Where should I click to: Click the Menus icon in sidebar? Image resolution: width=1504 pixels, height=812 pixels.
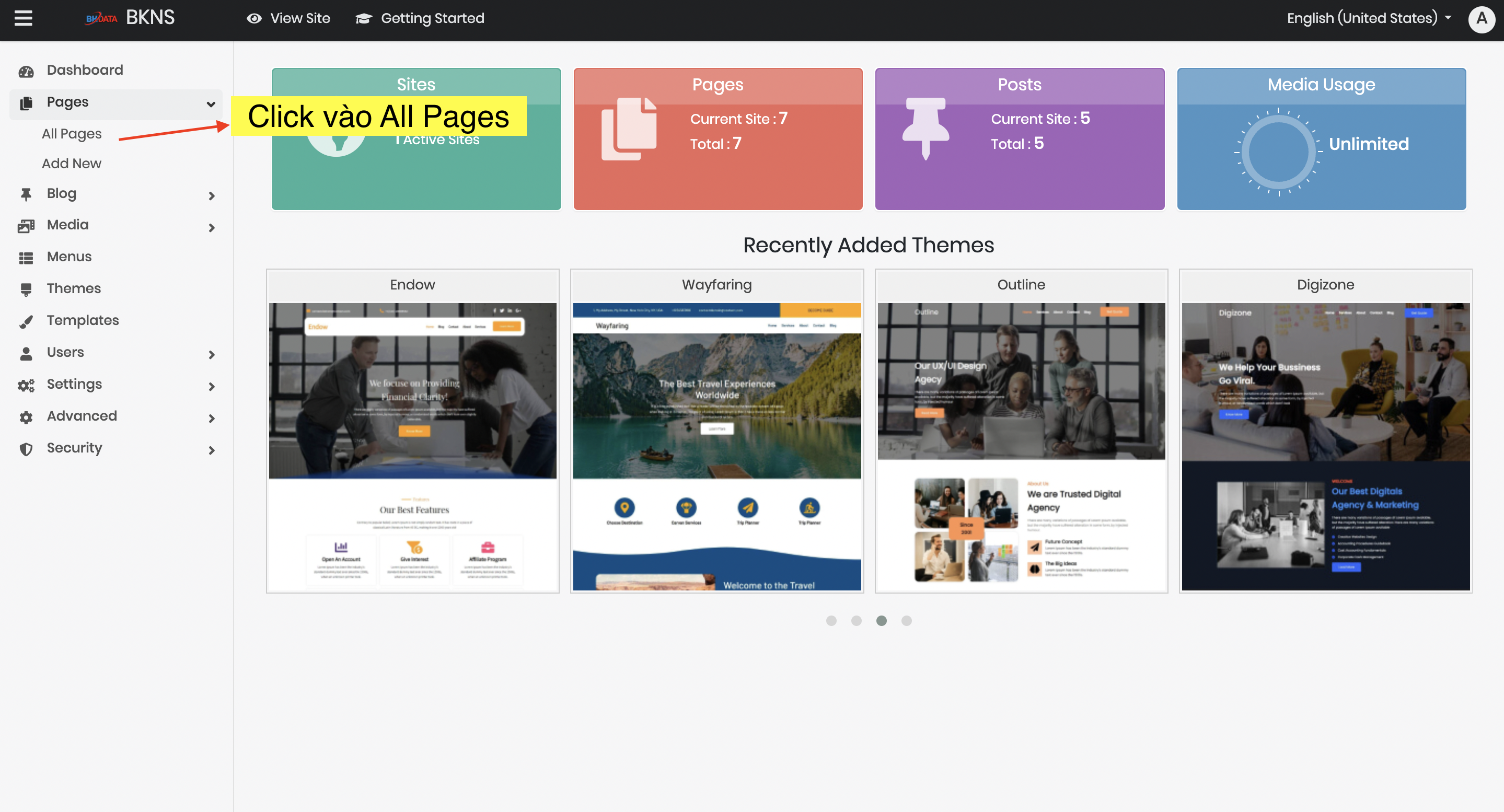26,257
